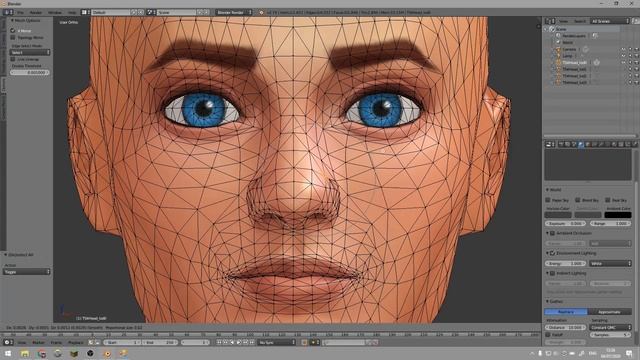The image size is (640, 360).
Task: Open the Particles properties tab icon
Action: click(x=627, y=144)
